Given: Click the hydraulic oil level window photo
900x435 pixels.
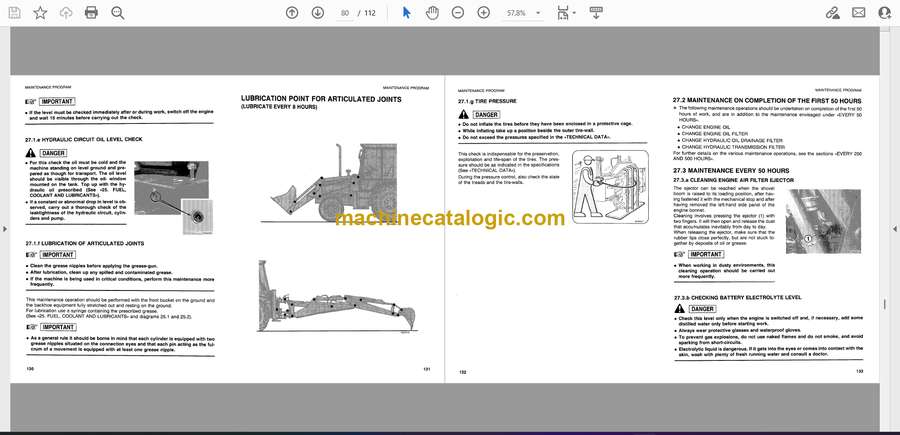Looking at the screenshot, I should click(x=172, y=196).
